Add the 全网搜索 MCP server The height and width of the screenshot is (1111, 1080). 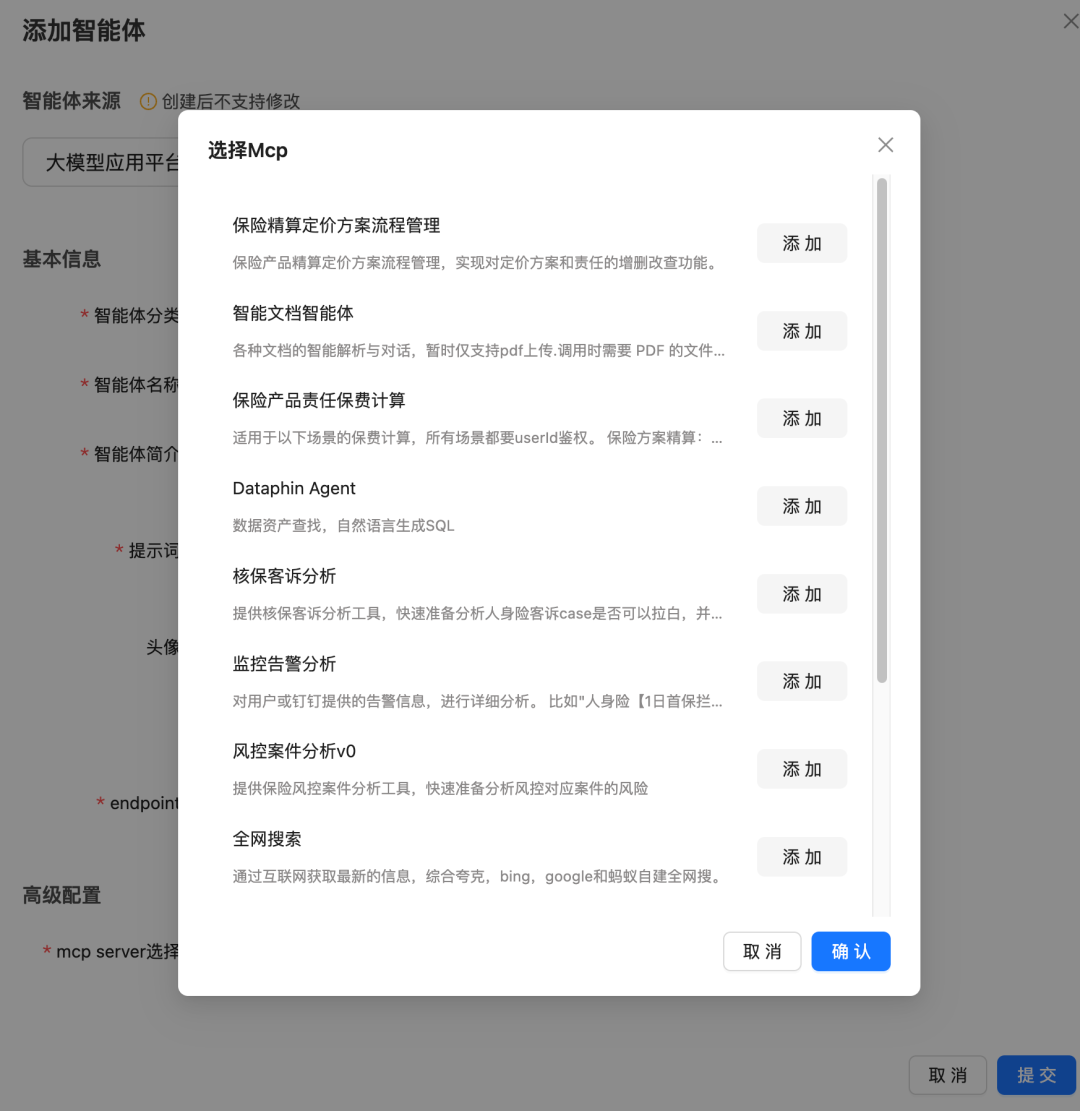pyautogui.click(x=801, y=856)
